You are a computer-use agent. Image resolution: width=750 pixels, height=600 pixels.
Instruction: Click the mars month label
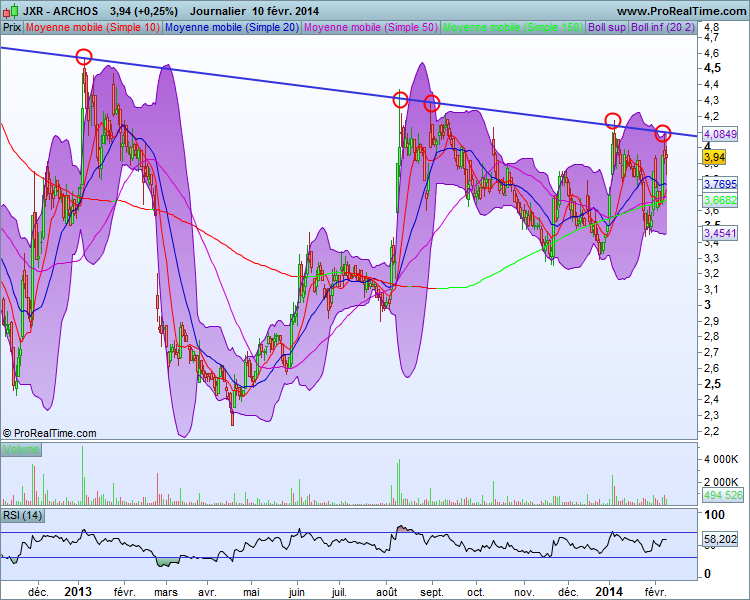point(166,592)
